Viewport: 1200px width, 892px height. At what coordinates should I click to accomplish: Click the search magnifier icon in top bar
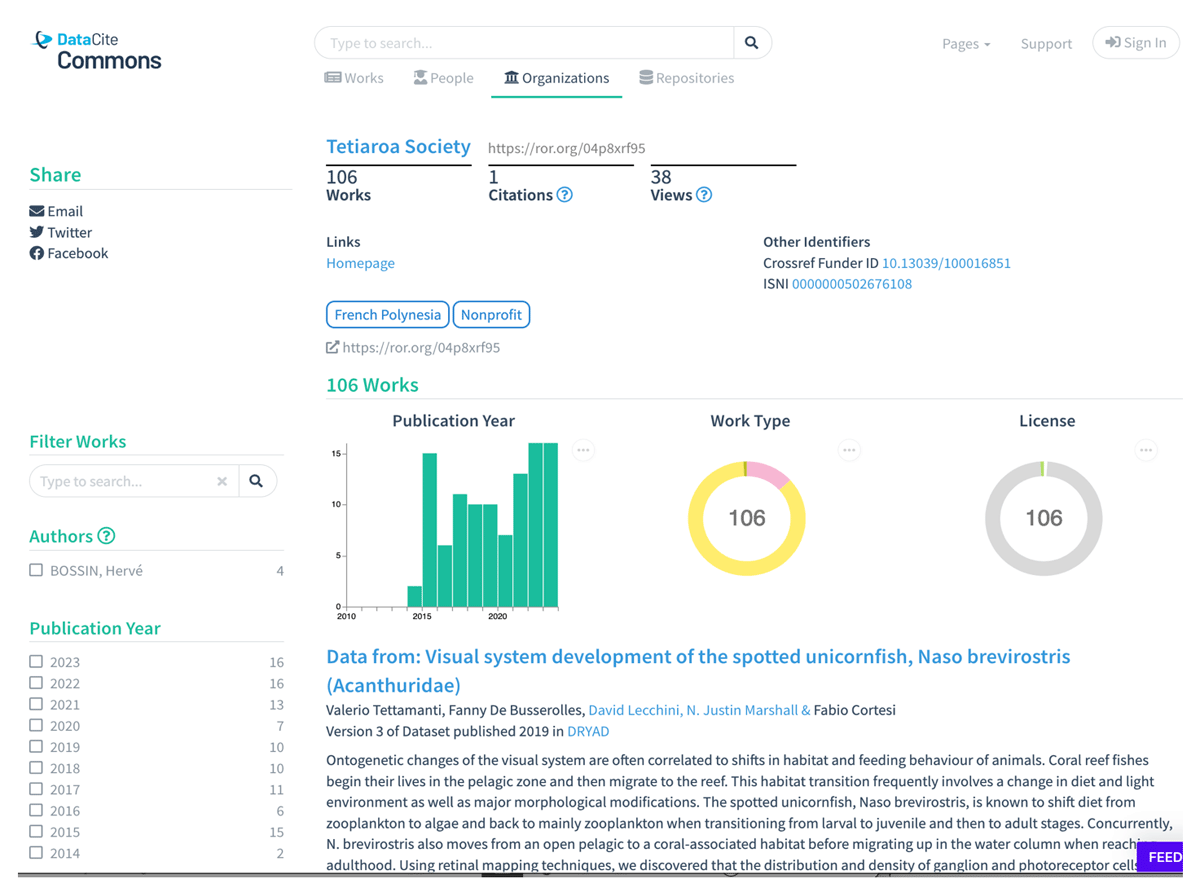(x=751, y=43)
